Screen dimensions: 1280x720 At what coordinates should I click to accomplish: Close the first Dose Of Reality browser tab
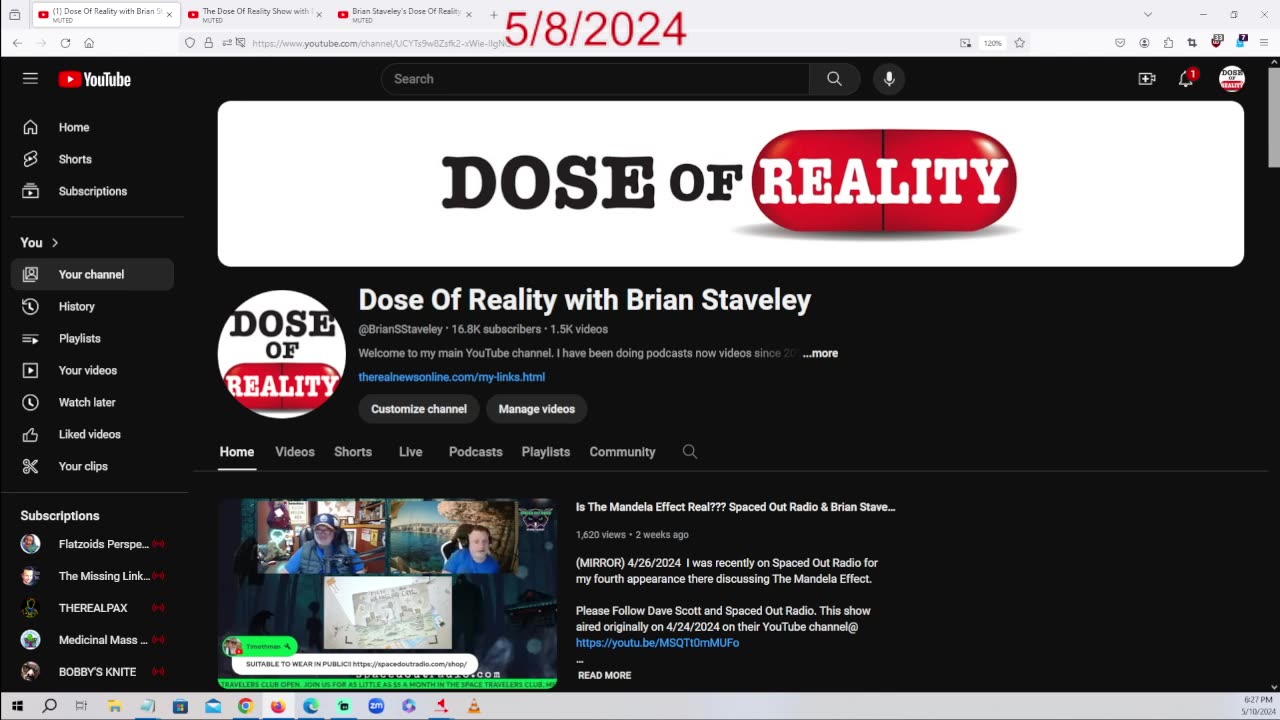[x=169, y=14]
